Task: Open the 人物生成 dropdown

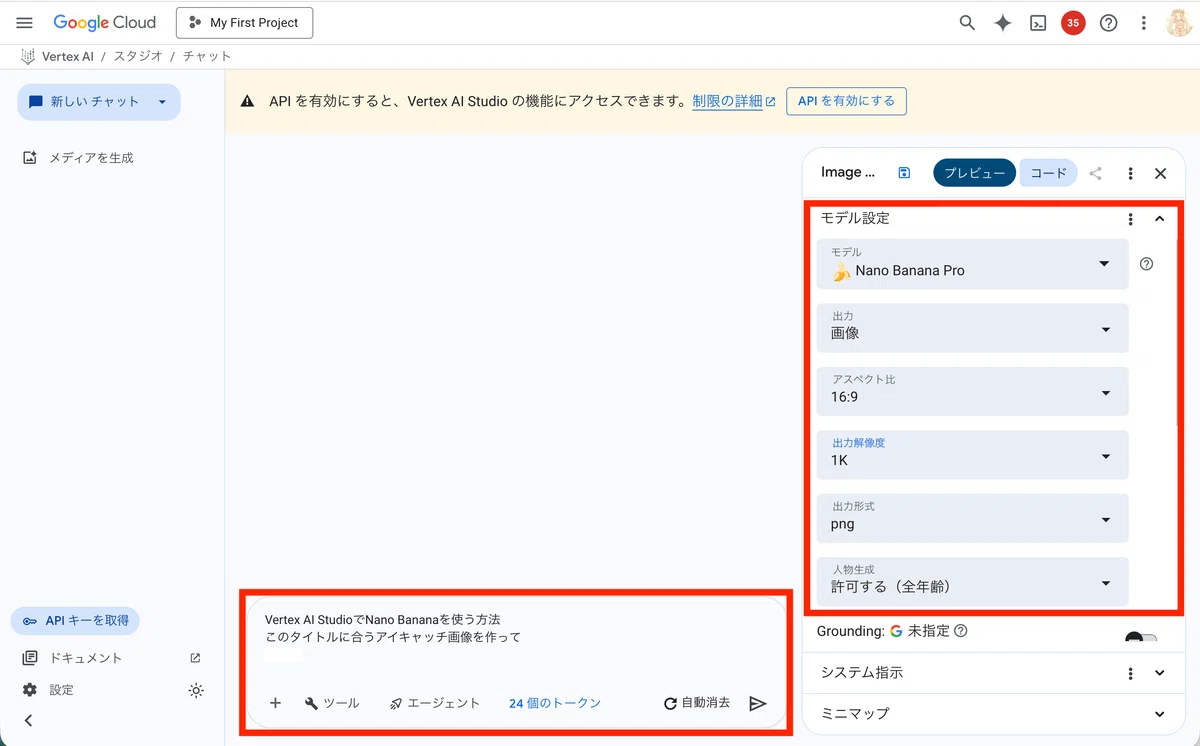Action: click(972, 582)
